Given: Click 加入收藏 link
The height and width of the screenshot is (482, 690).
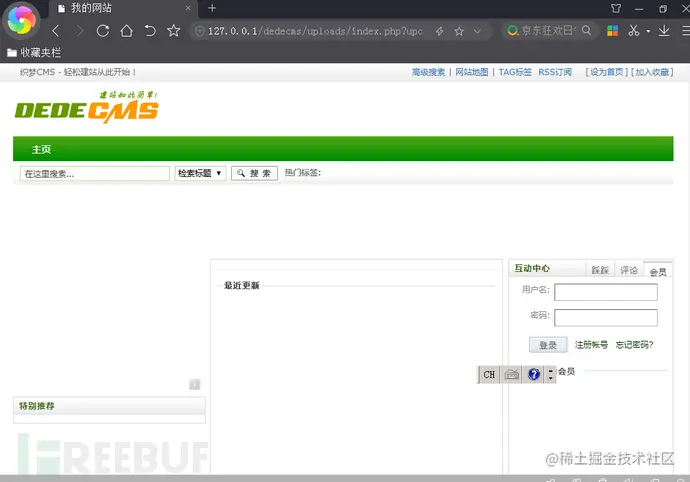Looking at the screenshot, I should [x=652, y=72].
